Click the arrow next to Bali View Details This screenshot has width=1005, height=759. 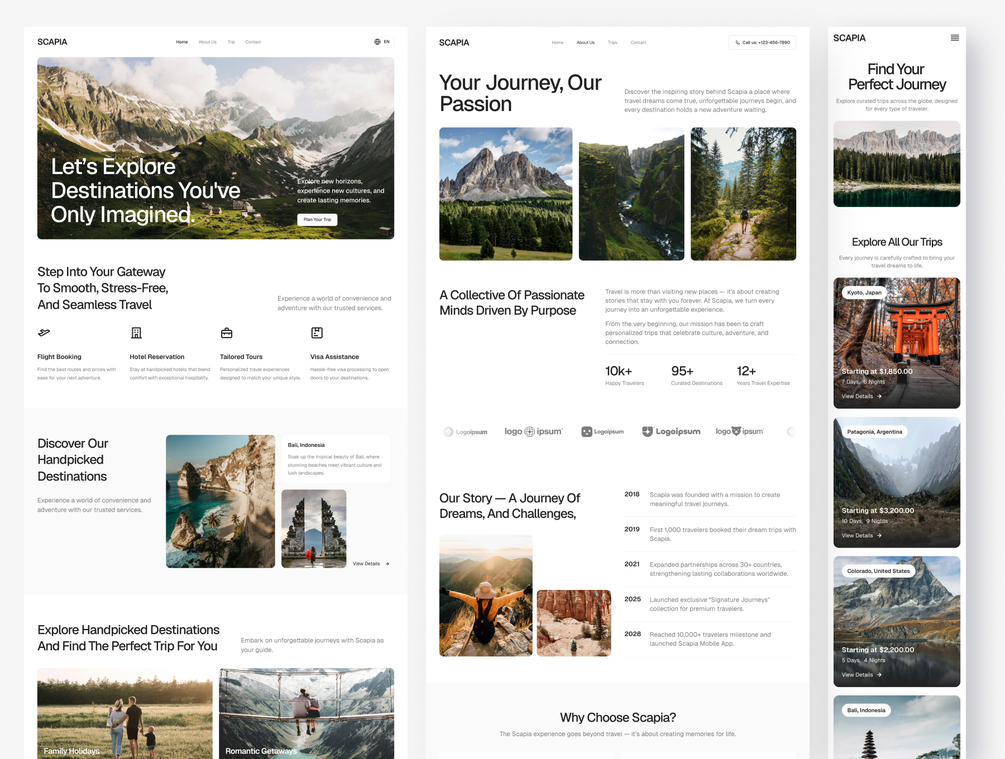pos(387,563)
